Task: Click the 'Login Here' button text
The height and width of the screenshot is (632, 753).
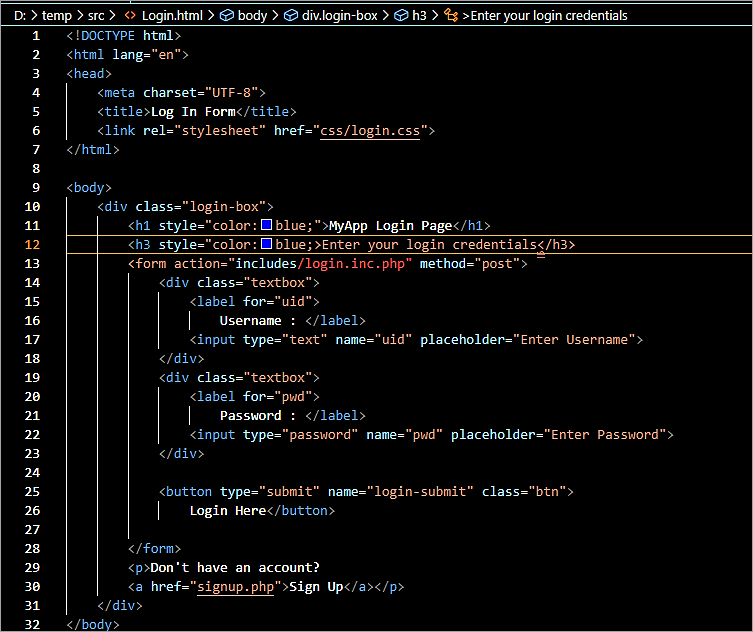Action: click(228, 510)
